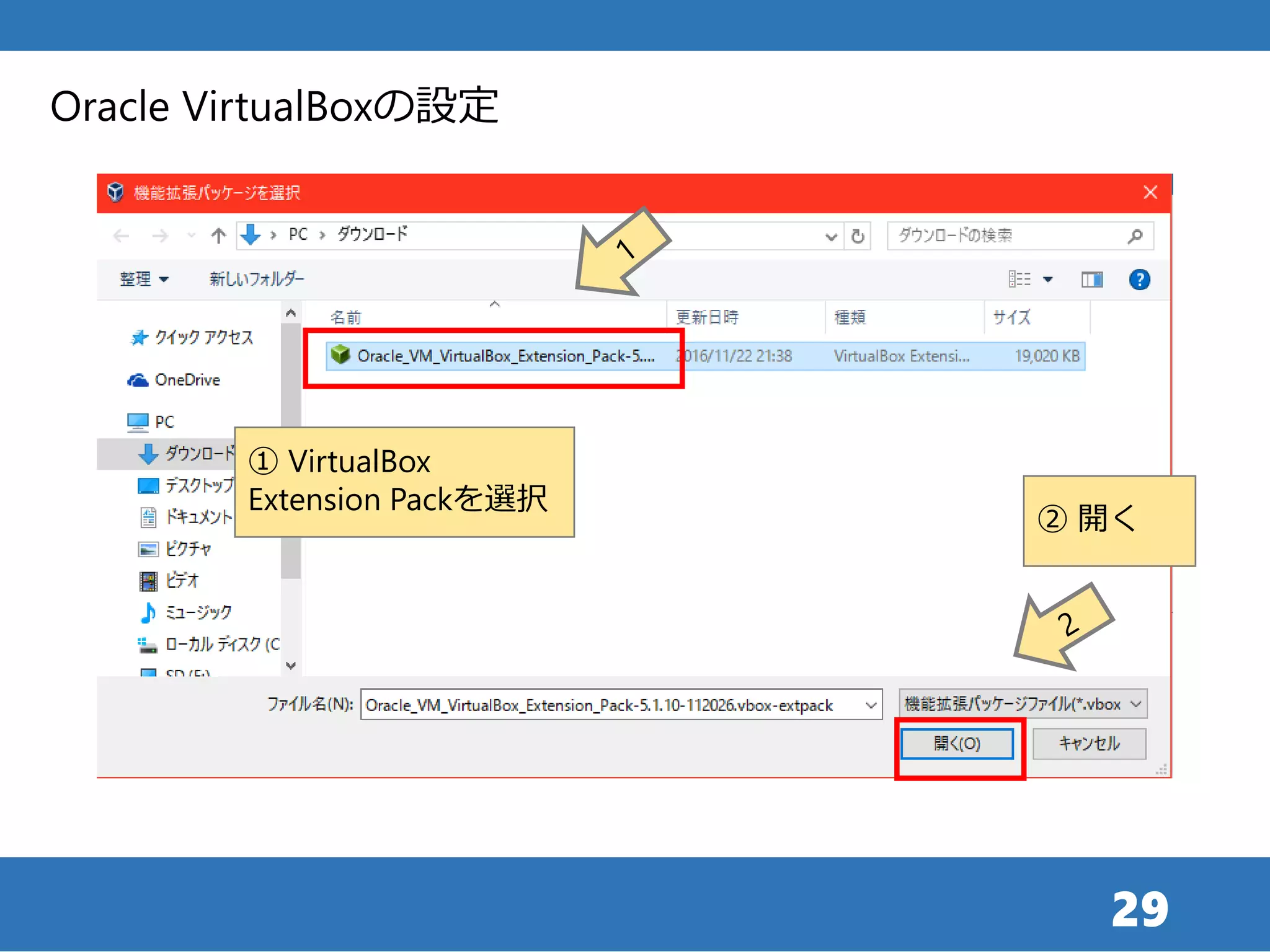1270x952 pixels.
Task: Expand the filename combo box dropdown
Action: coord(871,705)
